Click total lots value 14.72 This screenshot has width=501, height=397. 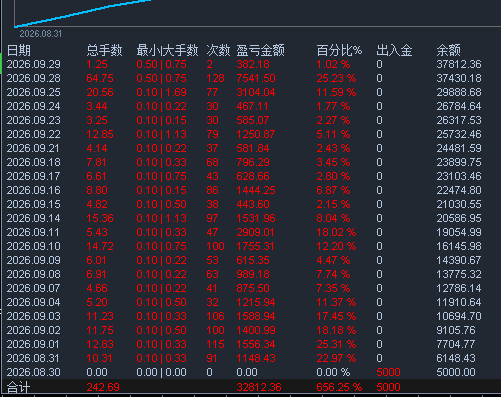click(x=100, y=246)
